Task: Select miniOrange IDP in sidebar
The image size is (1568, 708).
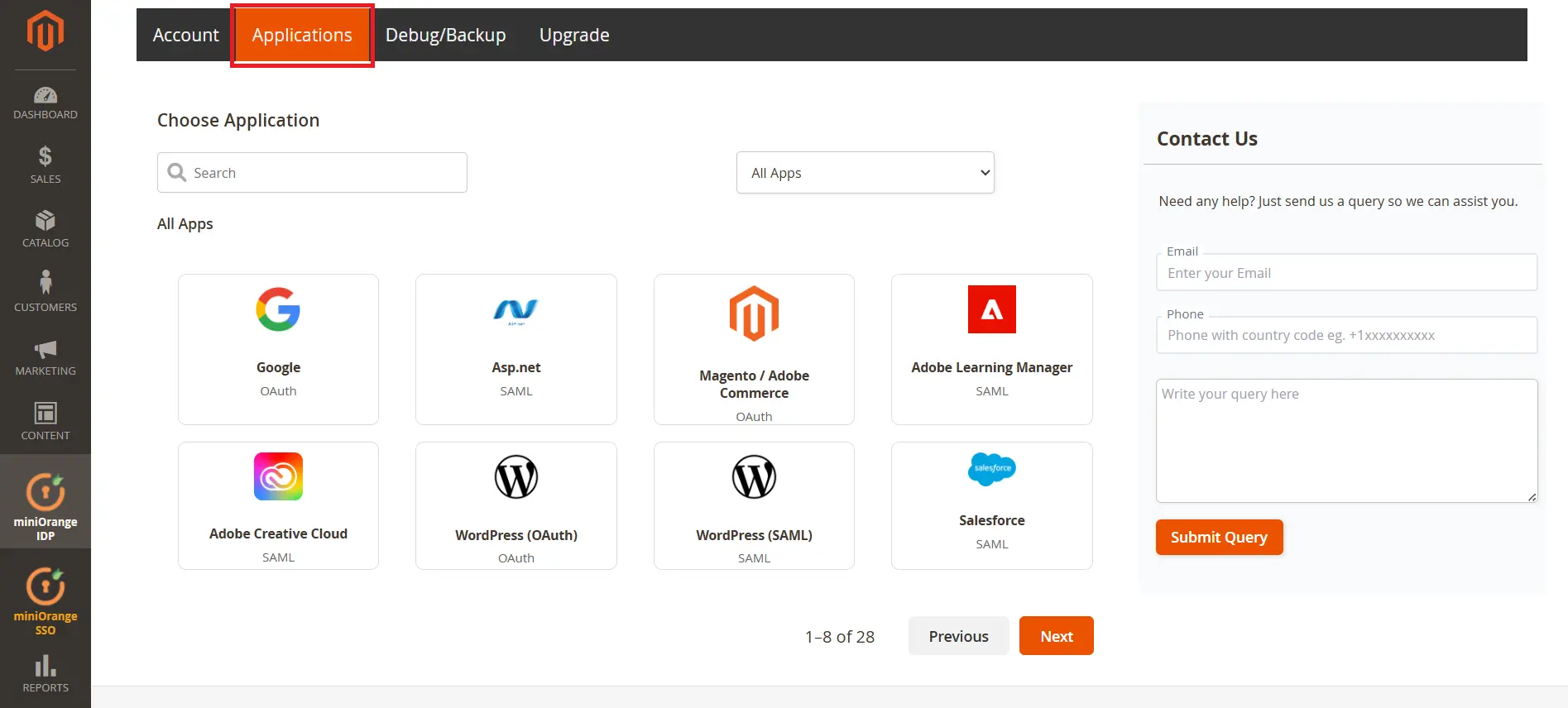Action: coord(46,501)
